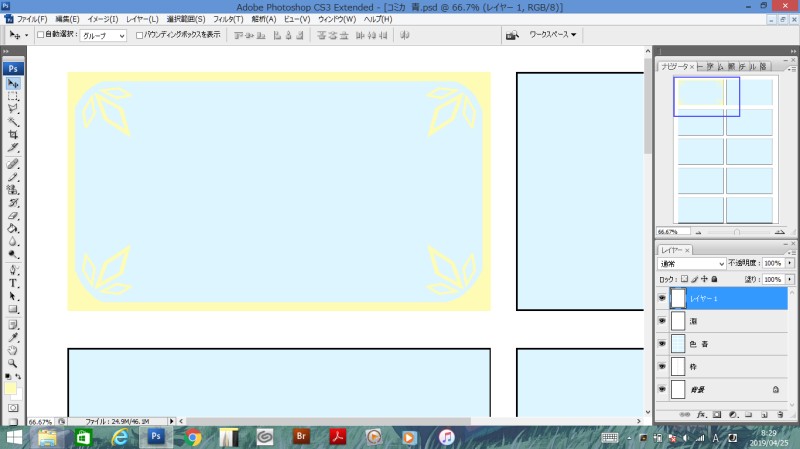
Task: Select the Move tool in the toolbox
Action: [13, 83]
